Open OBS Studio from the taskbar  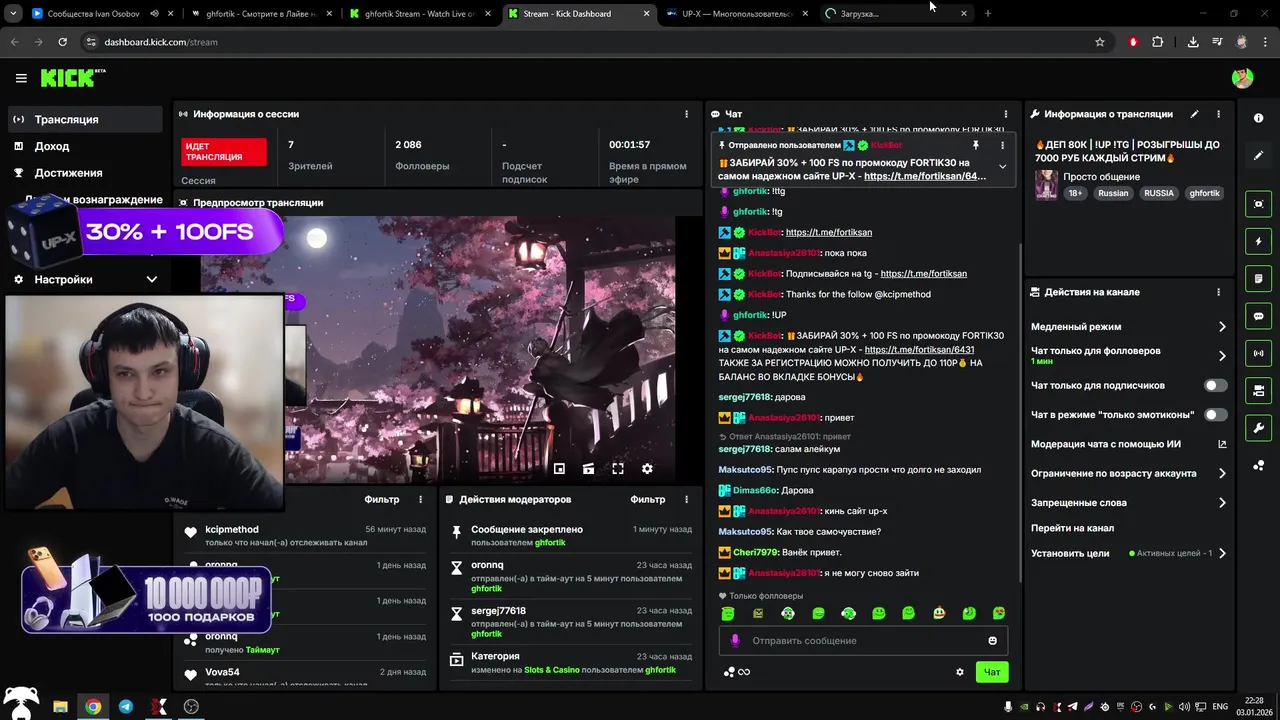coord(191,706)
